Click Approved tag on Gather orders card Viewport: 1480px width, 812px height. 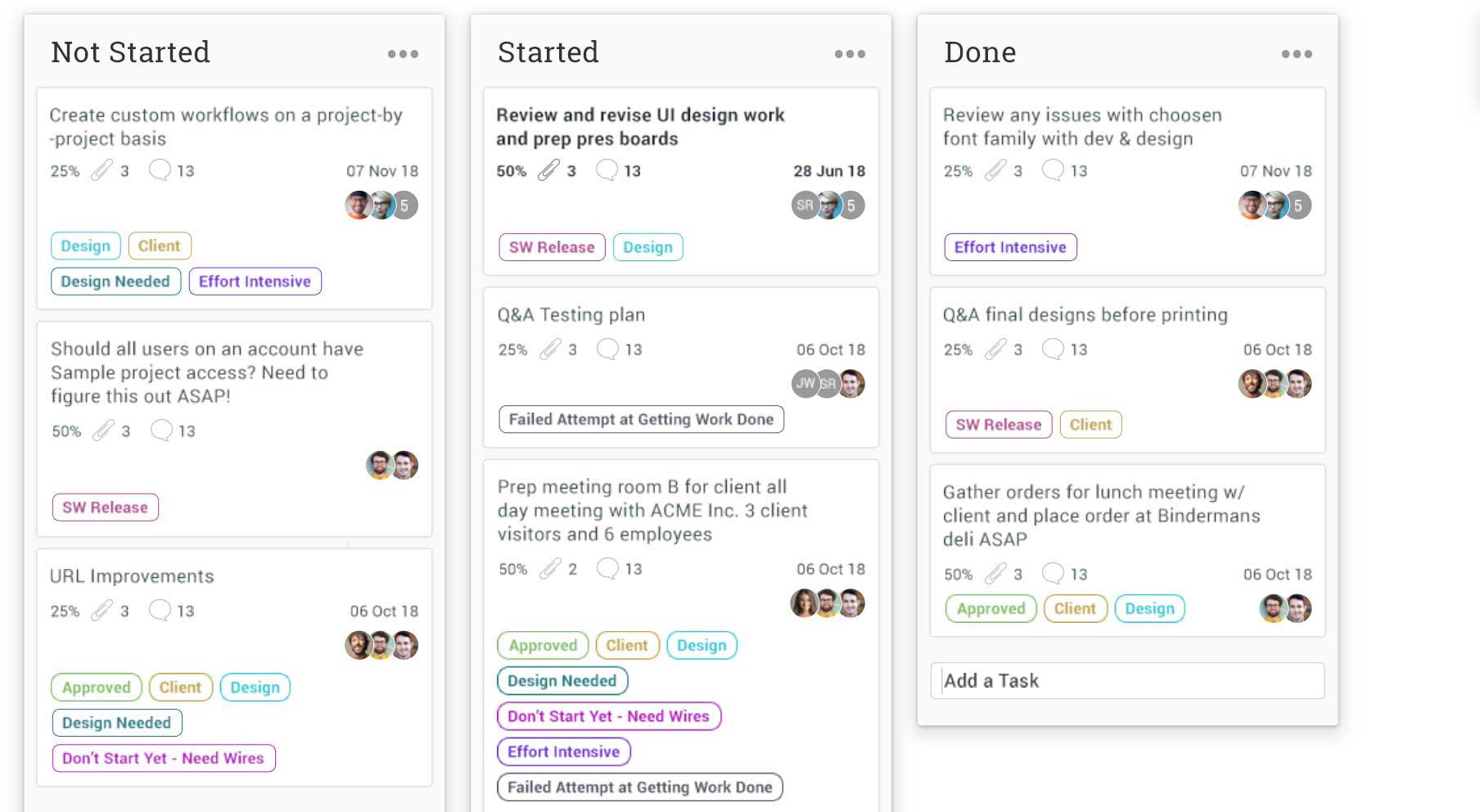pyautogui.click(x=990, y=609)
